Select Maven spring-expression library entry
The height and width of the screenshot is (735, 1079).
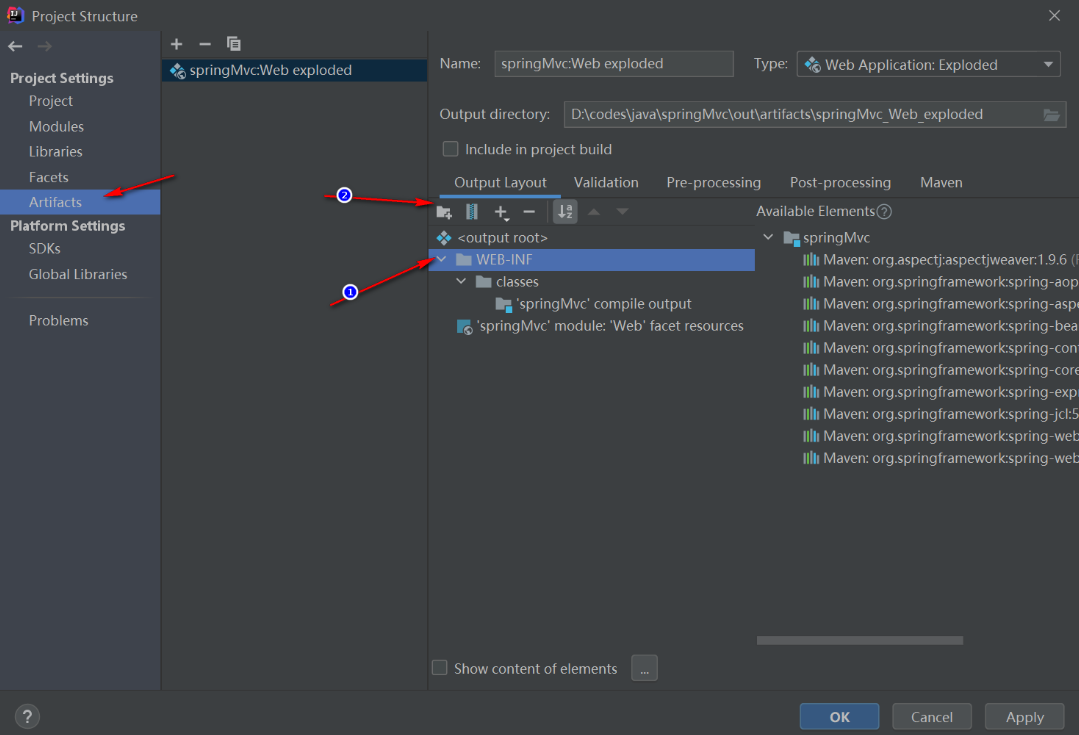tap(940, 392)
